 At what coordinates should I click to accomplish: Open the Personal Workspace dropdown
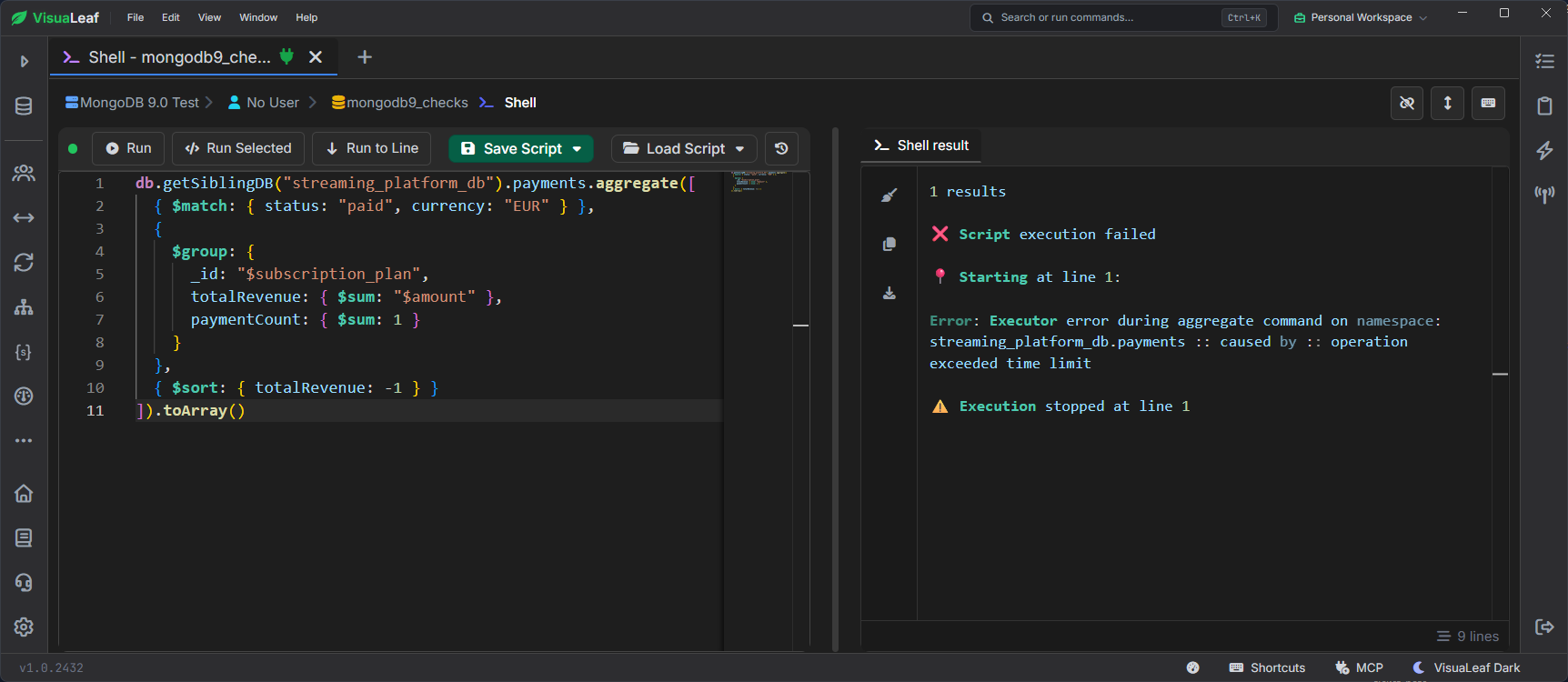(1361, 17)
